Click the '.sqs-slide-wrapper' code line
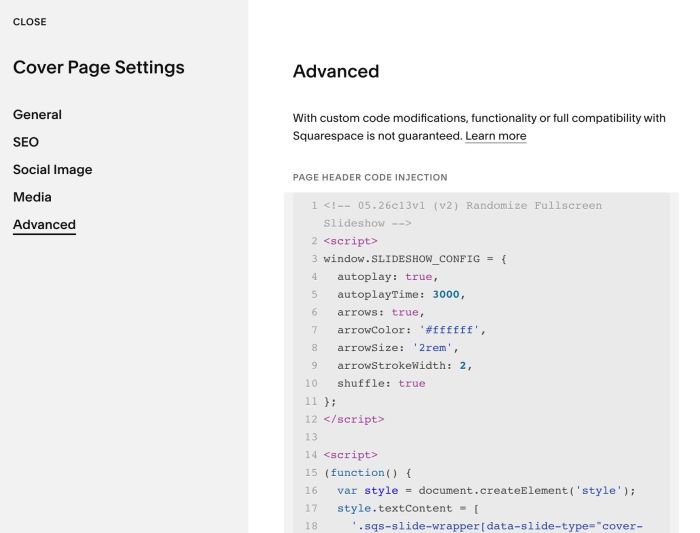 coord(497,526)
